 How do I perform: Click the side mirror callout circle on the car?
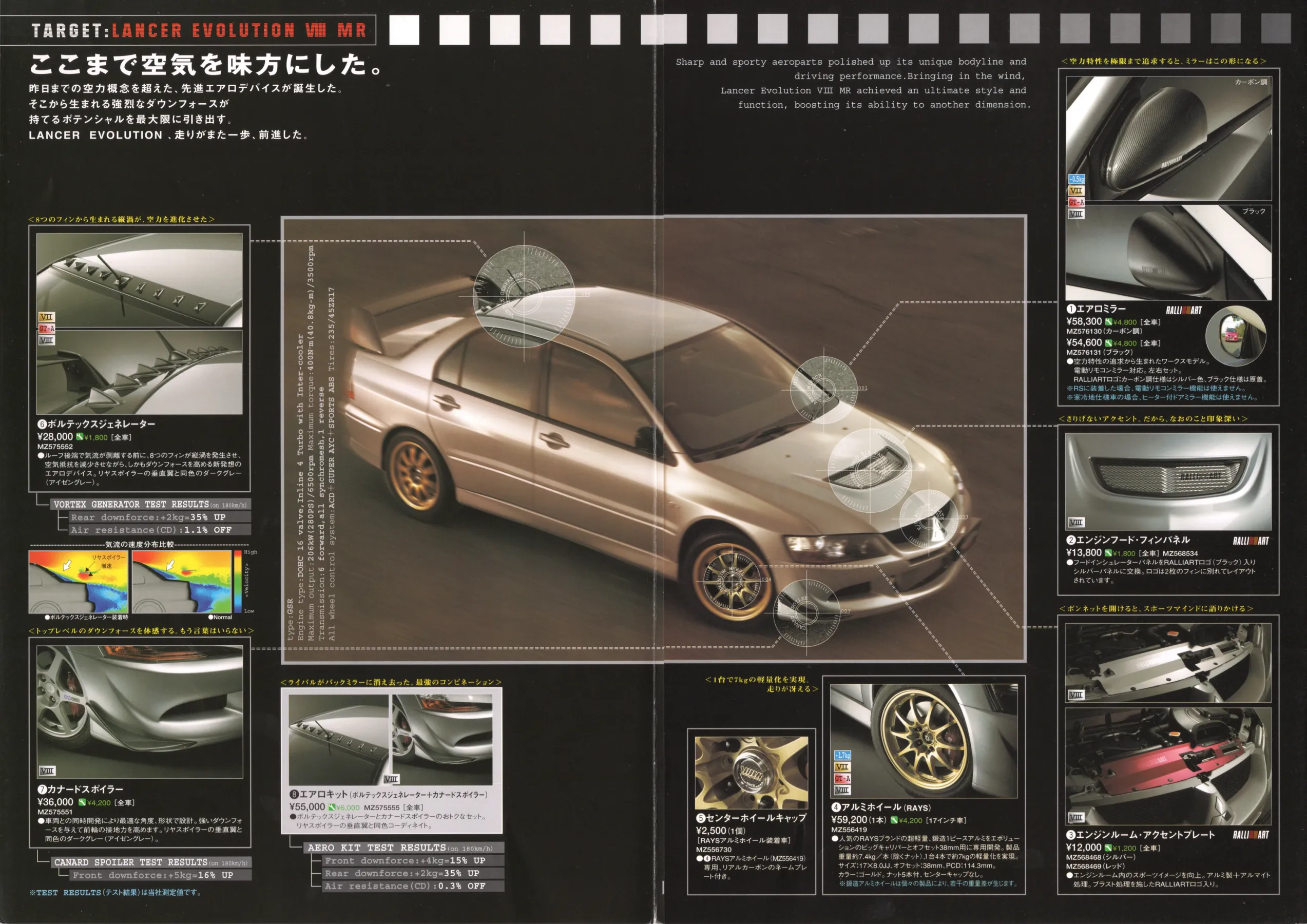[x=824, y=390]
